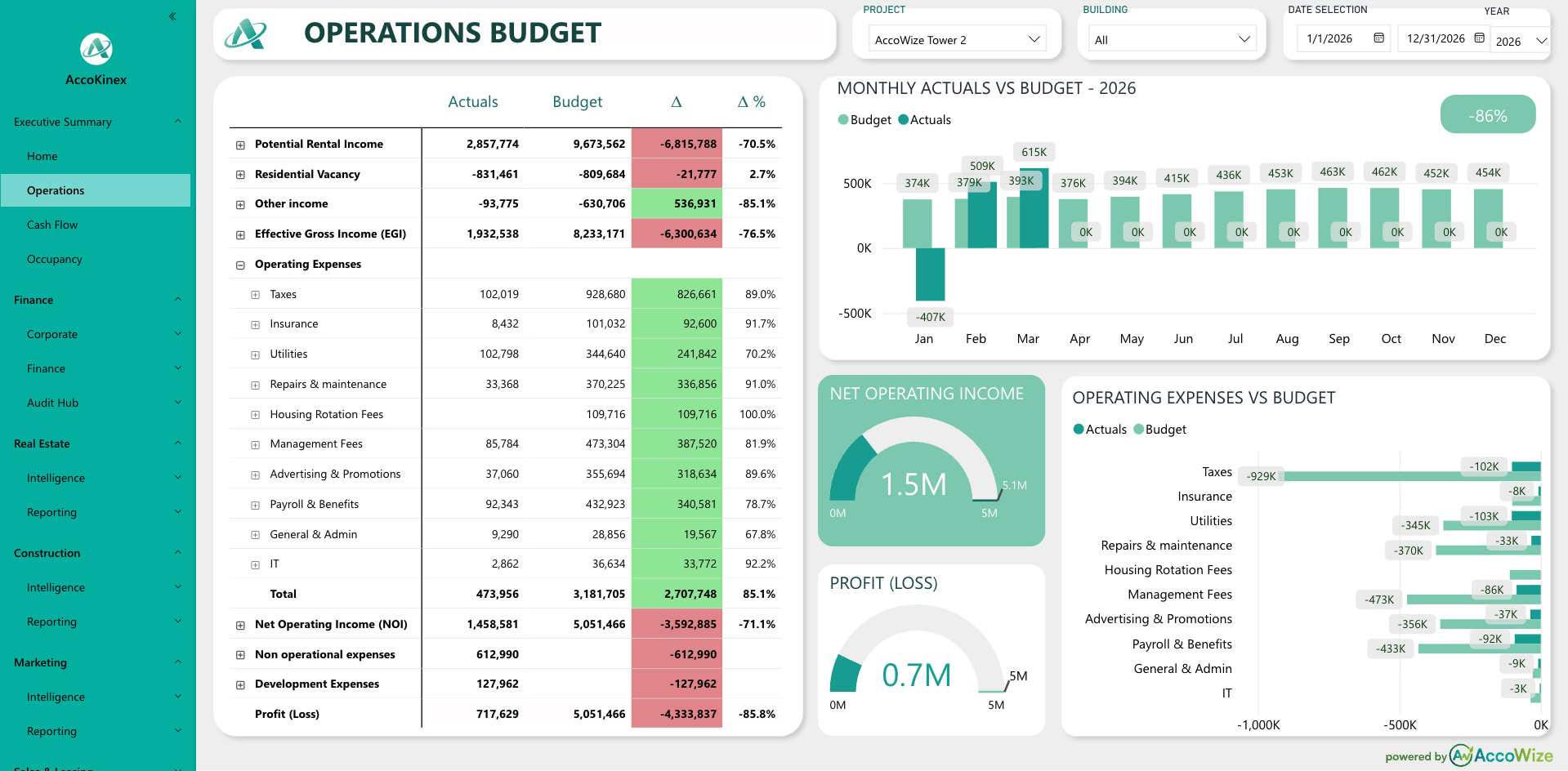Expand the Taxes row plus icon
The image size is (1568, 771).
255,295
